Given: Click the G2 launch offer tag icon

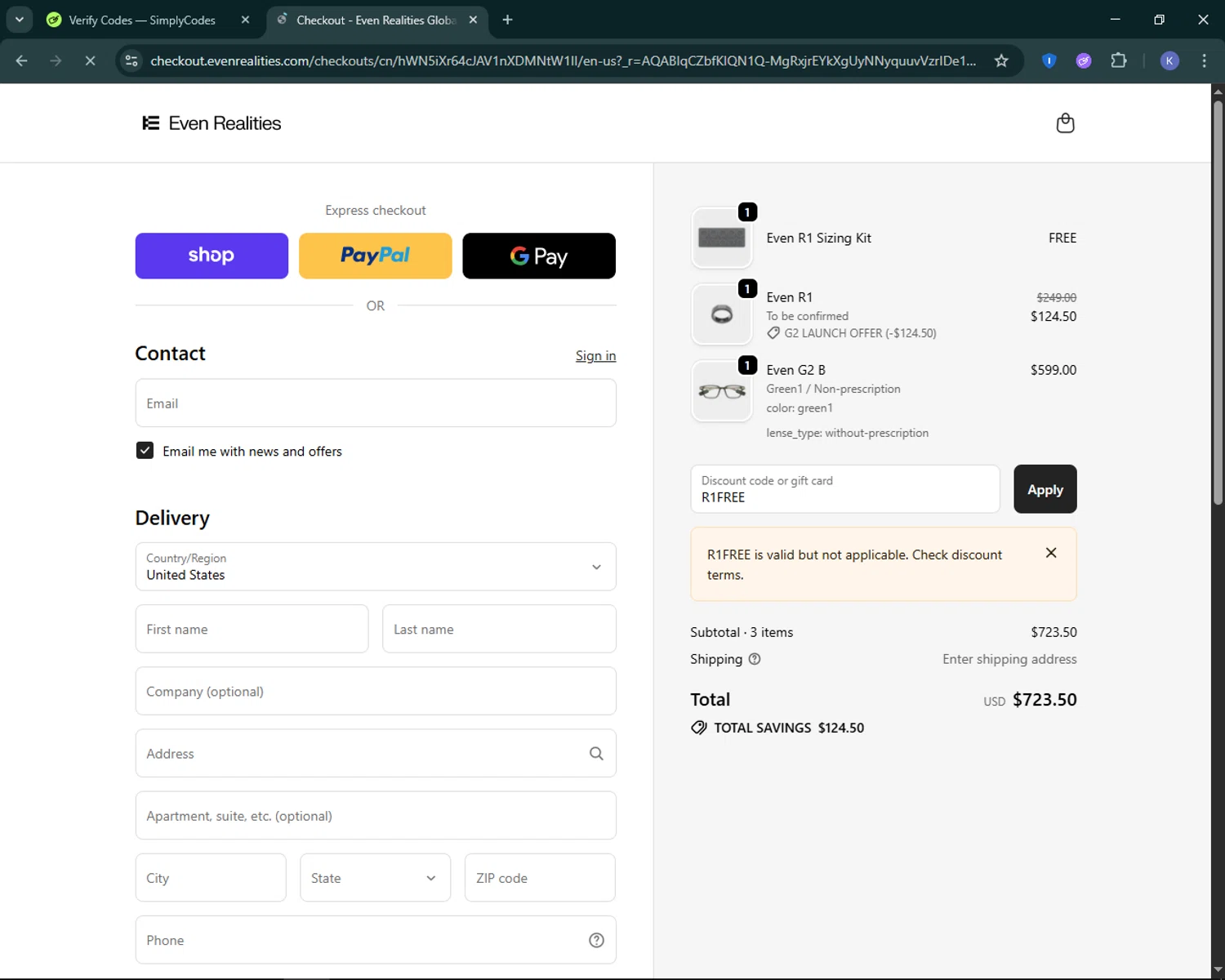Looking at the screenshot, I should coord(773,333).
